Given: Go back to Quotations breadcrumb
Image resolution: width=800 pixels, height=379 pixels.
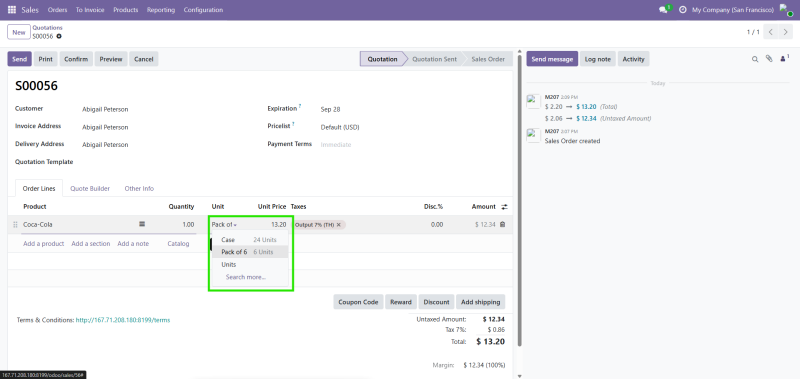Looking at the screenshot, I should point(47,28).
